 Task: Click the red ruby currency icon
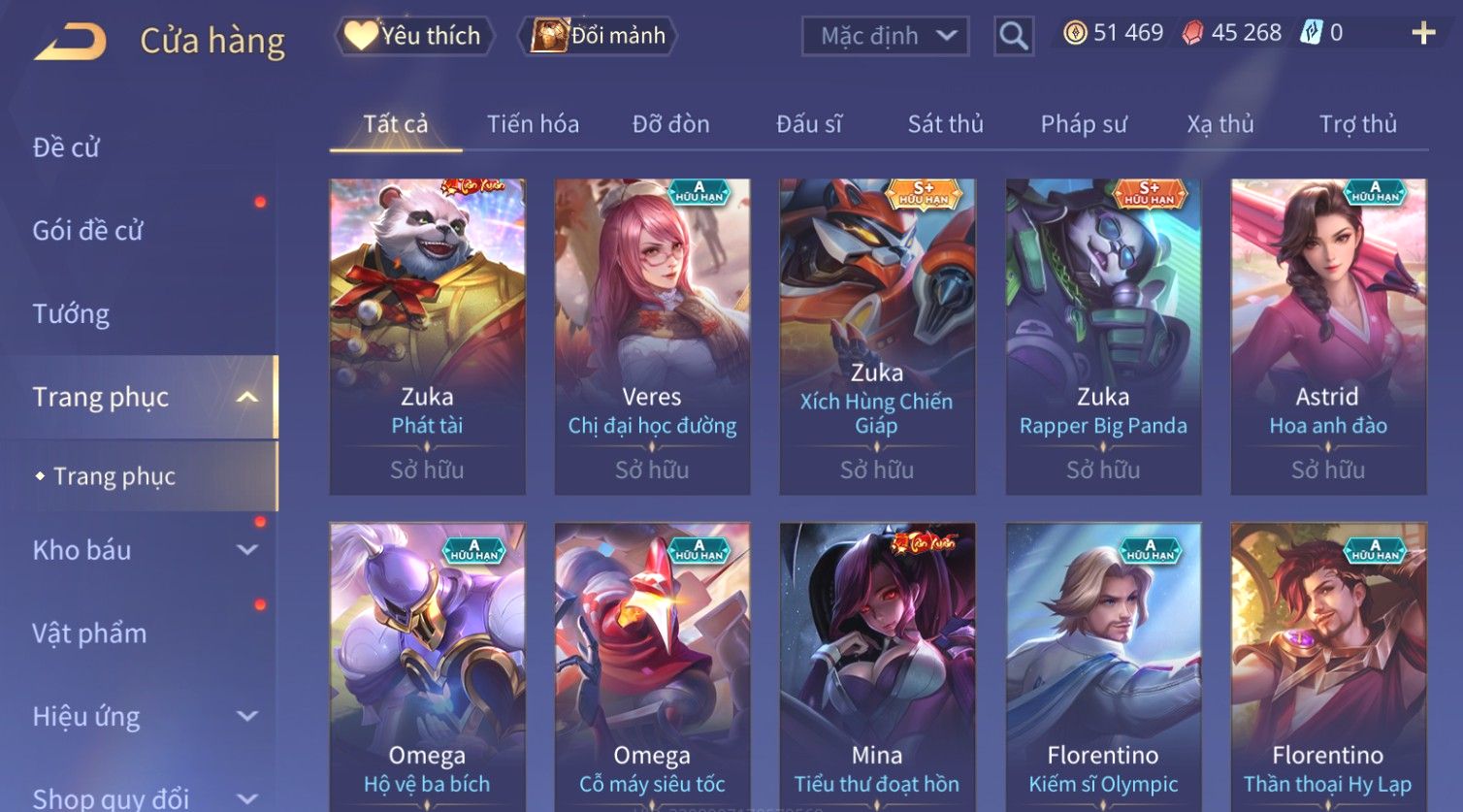(1192, 33)
